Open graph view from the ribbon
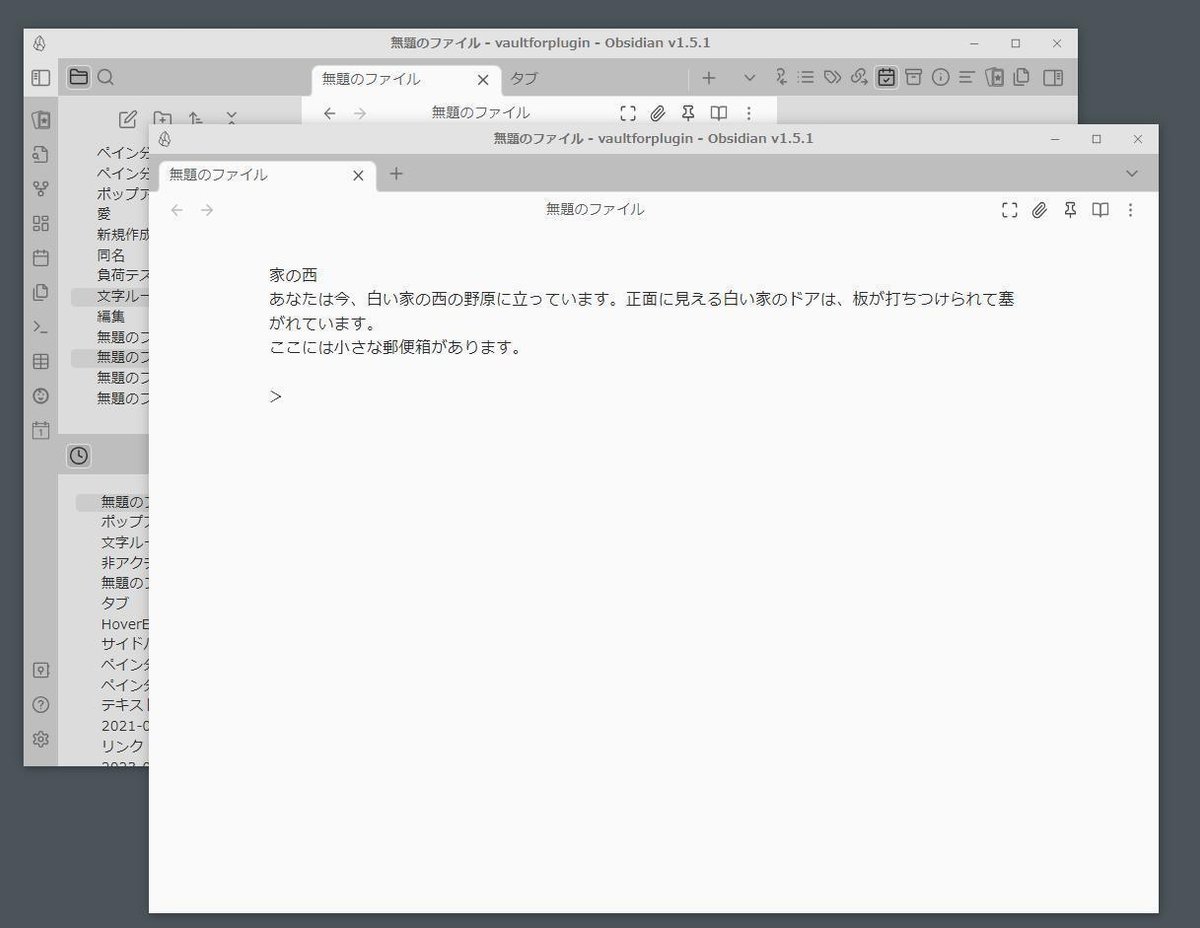Image resolution: width=1200 pixels, height=928 pixels. [41, 188]
